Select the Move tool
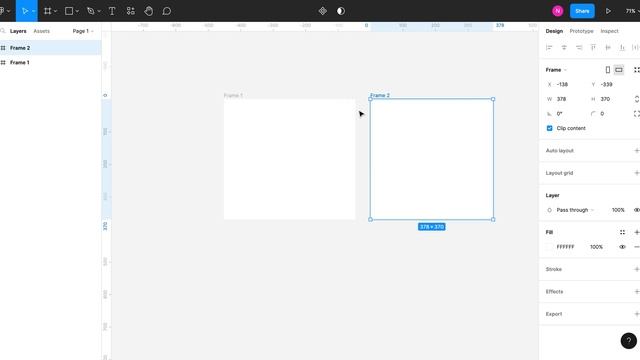 (x=24, y=11)
